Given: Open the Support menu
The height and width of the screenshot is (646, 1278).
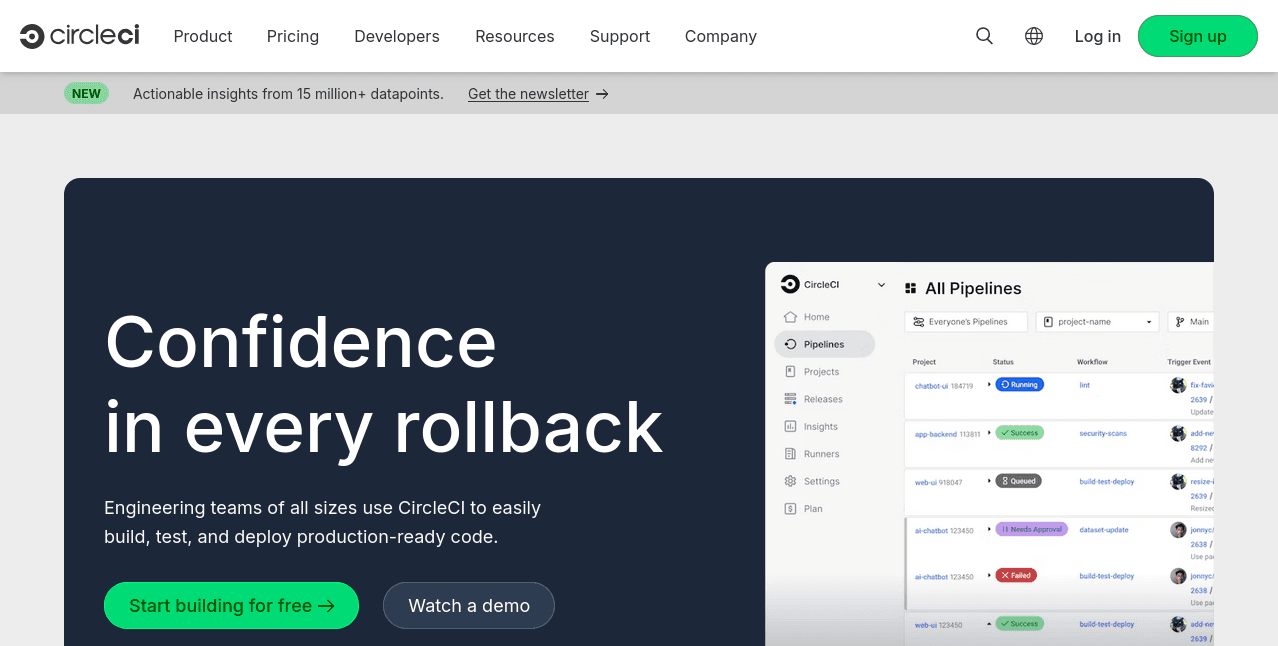Looking at the screenshot, I should [620, 36].
